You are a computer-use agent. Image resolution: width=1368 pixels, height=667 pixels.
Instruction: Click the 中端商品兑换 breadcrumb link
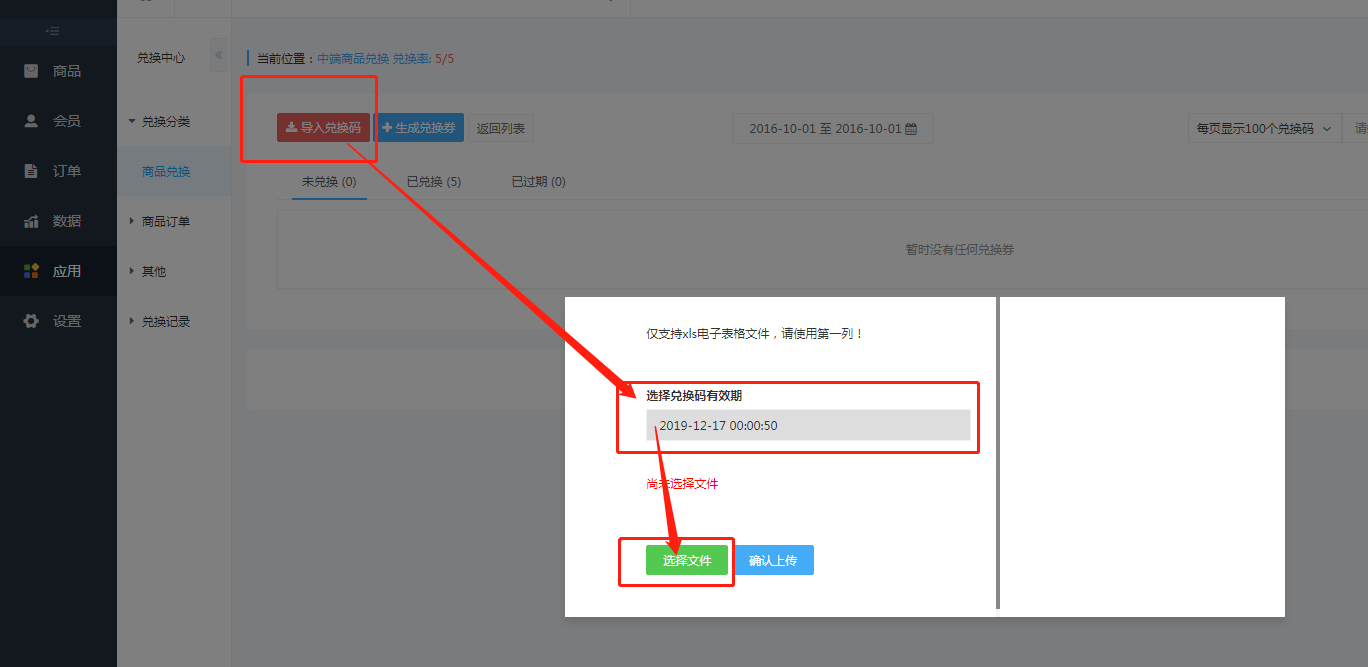(353, 59)
